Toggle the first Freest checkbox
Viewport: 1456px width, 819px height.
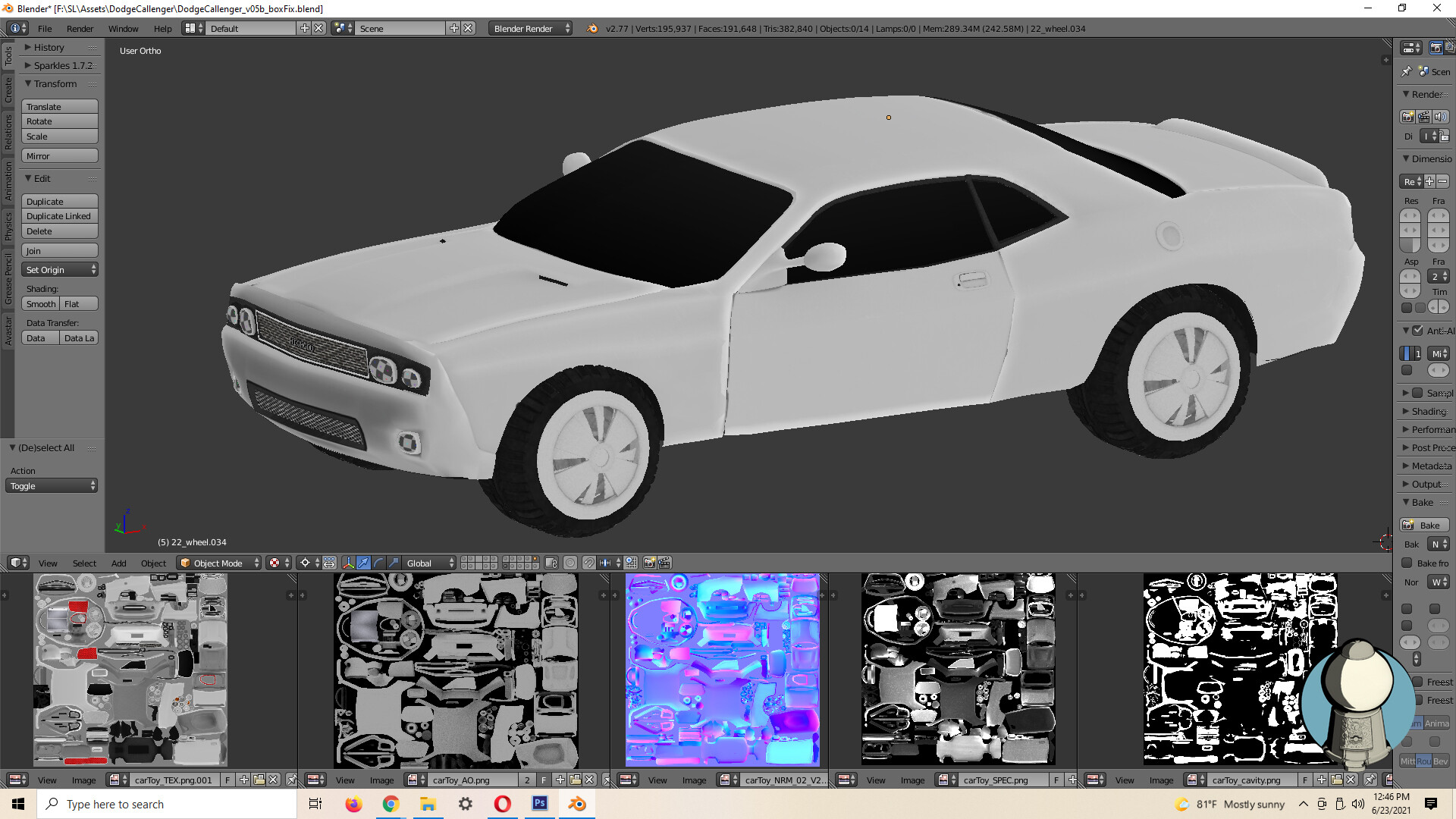tap(1417, 682)
